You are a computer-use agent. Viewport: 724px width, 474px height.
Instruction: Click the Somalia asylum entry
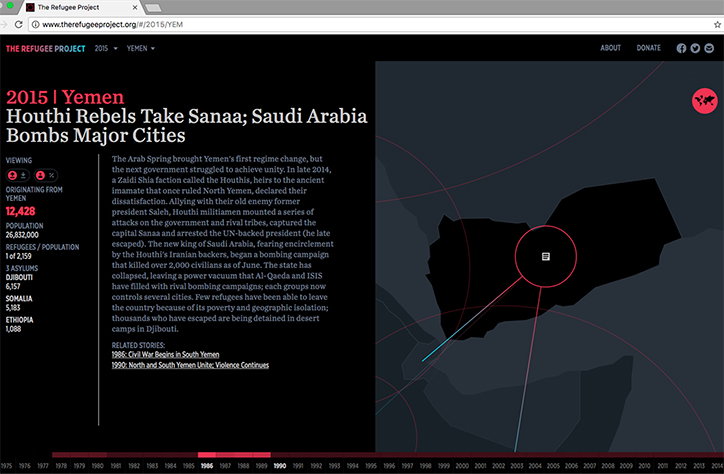[19, 303]
